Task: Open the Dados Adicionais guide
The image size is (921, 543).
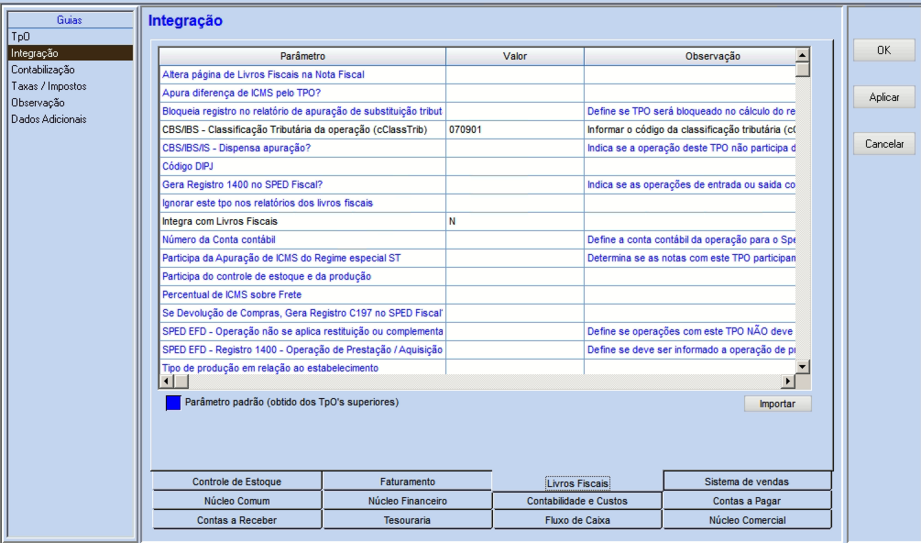Action: pyautogui.click(x=48, y=119)
